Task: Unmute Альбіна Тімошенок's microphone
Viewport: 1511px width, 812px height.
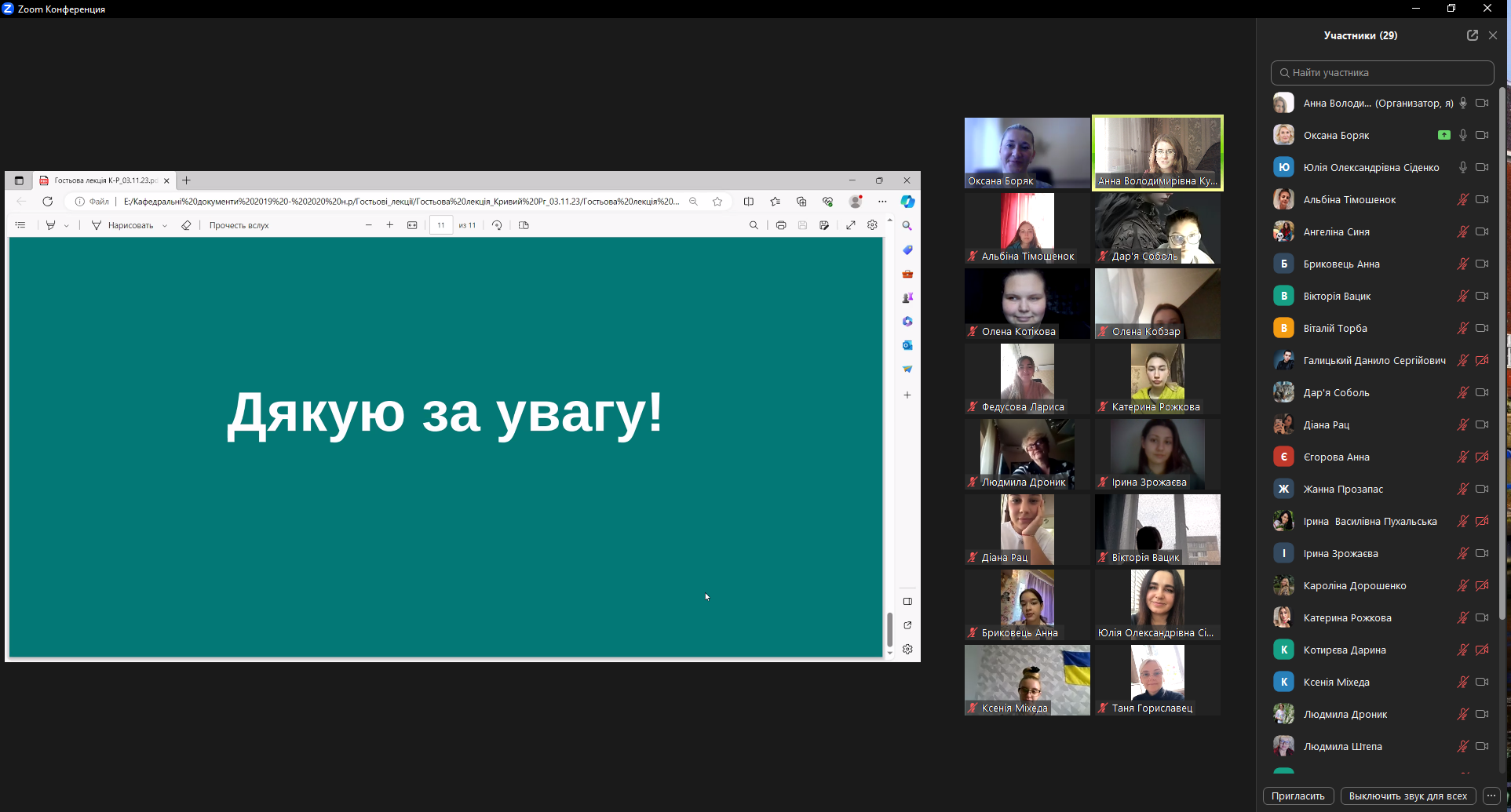Action: (x=1462, y=199)
